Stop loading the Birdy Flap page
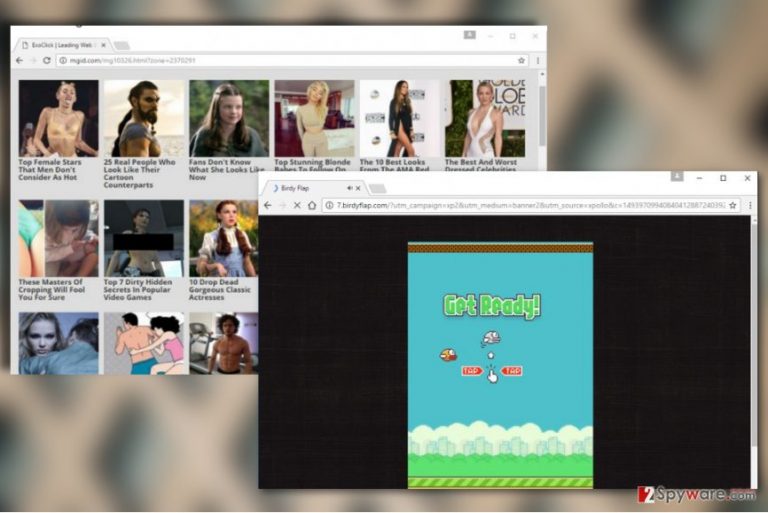 tap(297, 205)
